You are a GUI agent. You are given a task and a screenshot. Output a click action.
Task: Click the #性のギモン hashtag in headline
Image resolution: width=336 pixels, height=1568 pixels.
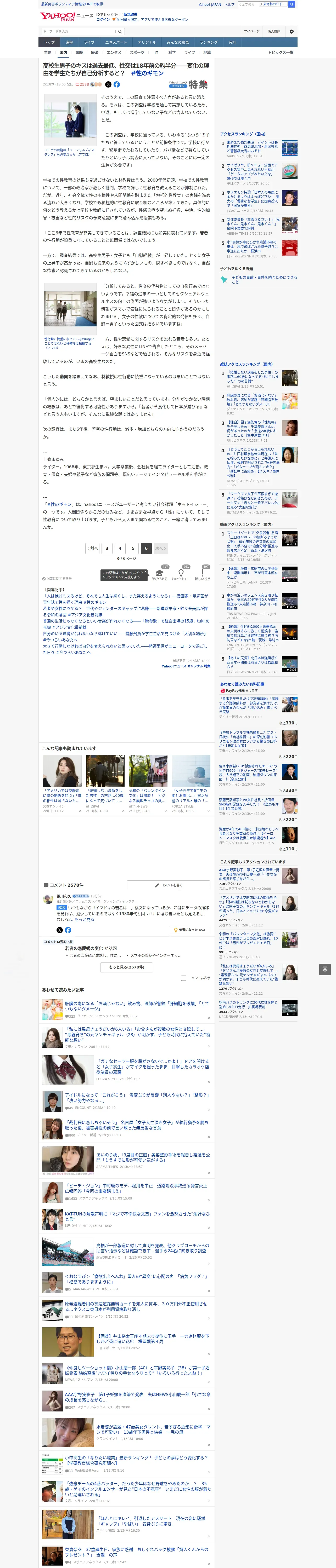(147, 73)
